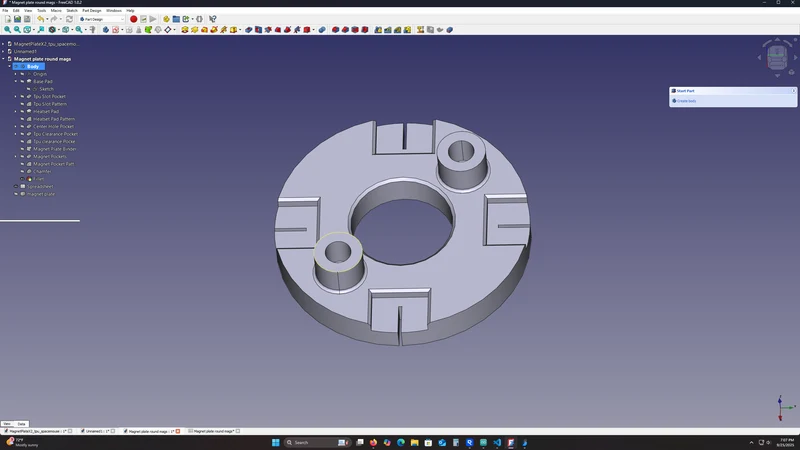Open Firefox from the taskbar
This screenshot has width=800, height=450.
[x=373, y=442]
